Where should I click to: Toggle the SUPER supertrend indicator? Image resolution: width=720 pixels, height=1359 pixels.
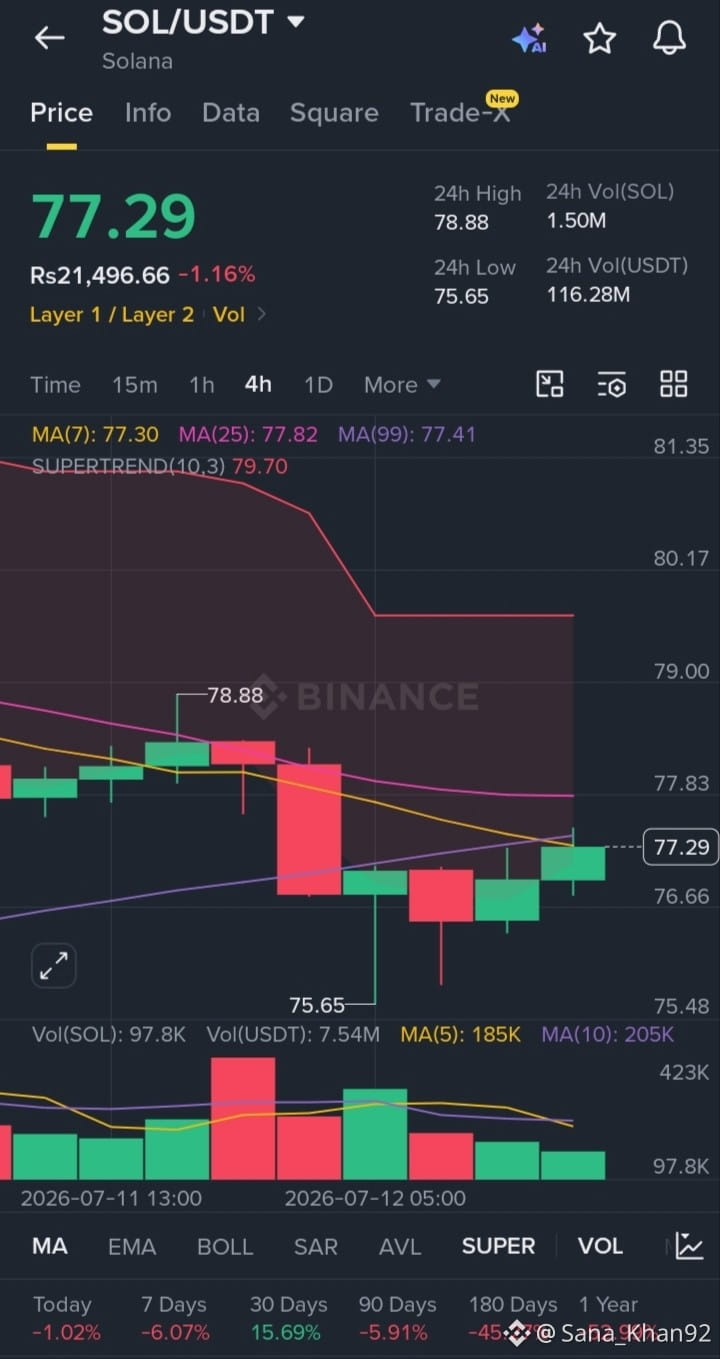[x=498, y=1246]
